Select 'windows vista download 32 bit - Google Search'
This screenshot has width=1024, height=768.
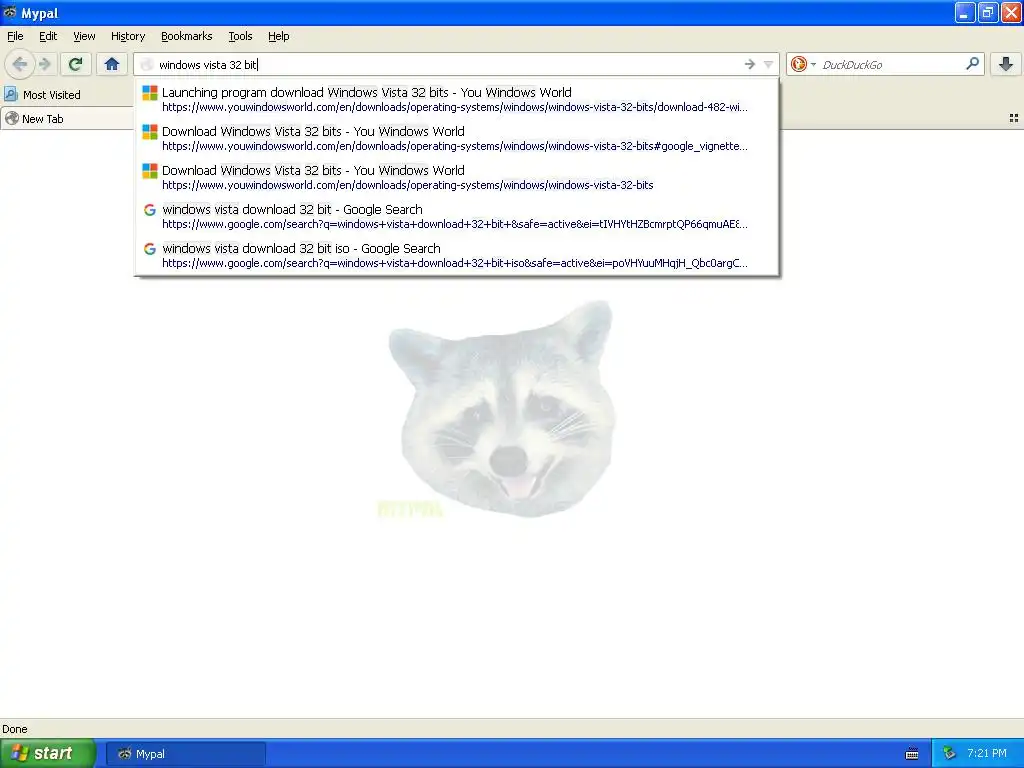(x=456, y=217)
